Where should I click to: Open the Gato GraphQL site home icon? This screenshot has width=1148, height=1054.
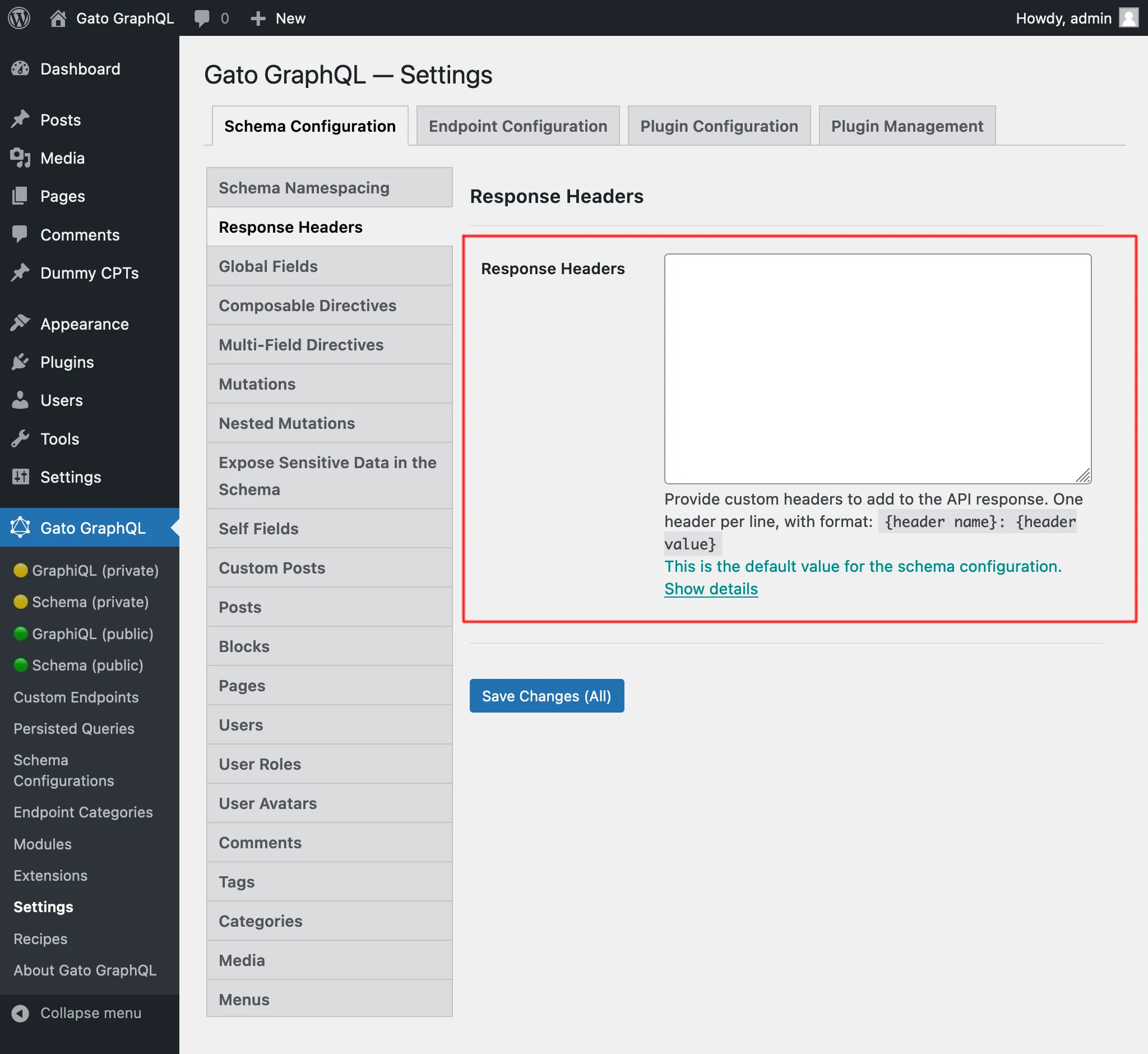(58, 19)
